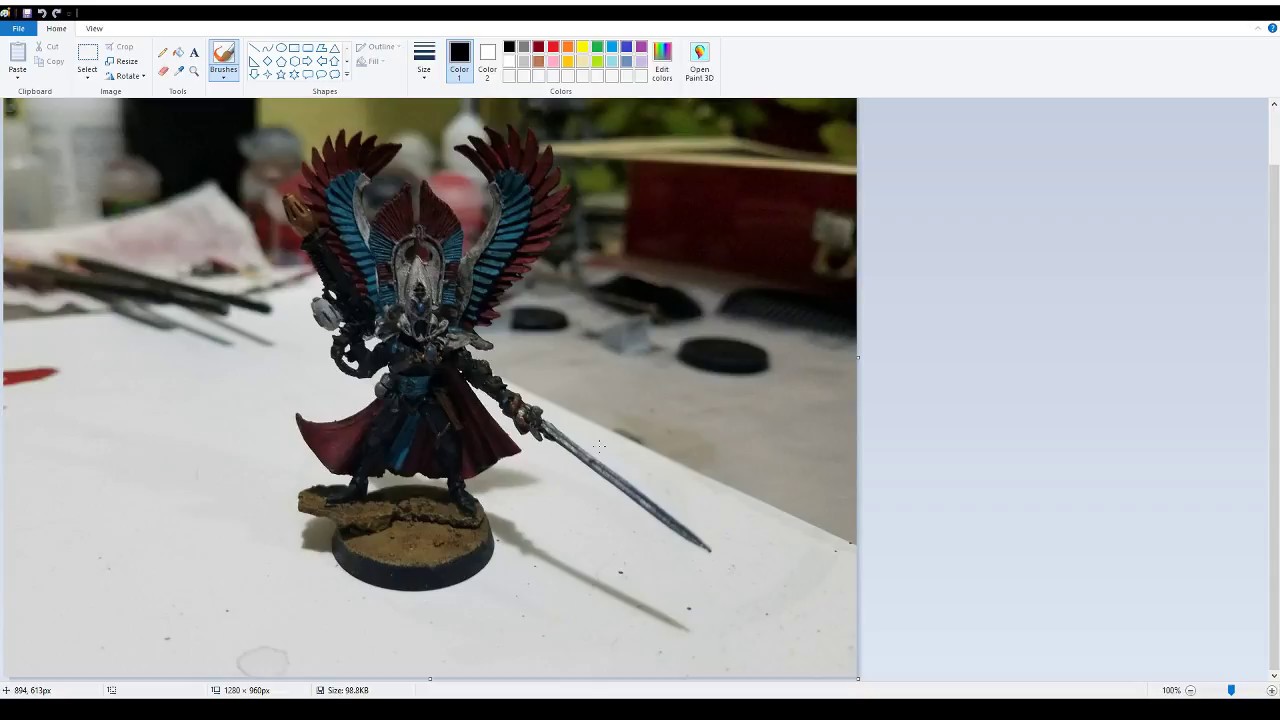The width and height of the screenshot is (1280, 720).
Task: Choose the Right triangle shape
Action: (x=254, y=61)
